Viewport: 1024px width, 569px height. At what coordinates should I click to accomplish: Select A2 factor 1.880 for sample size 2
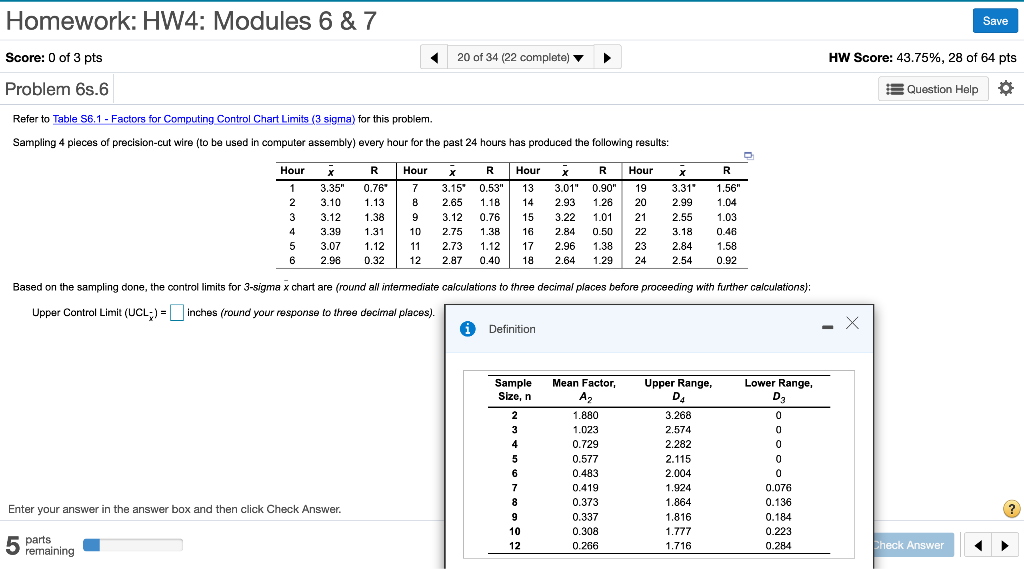(585, 415)
